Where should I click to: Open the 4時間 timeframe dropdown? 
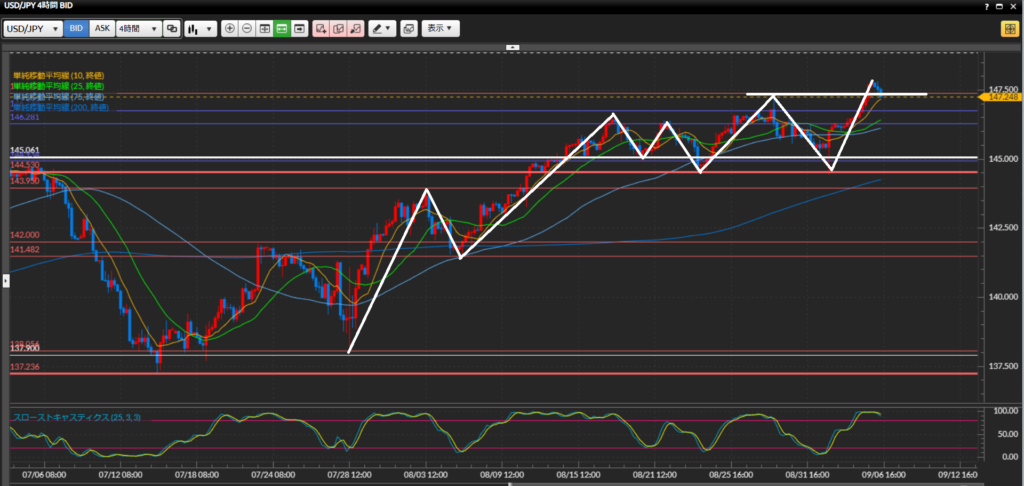[x=138, y=29]
